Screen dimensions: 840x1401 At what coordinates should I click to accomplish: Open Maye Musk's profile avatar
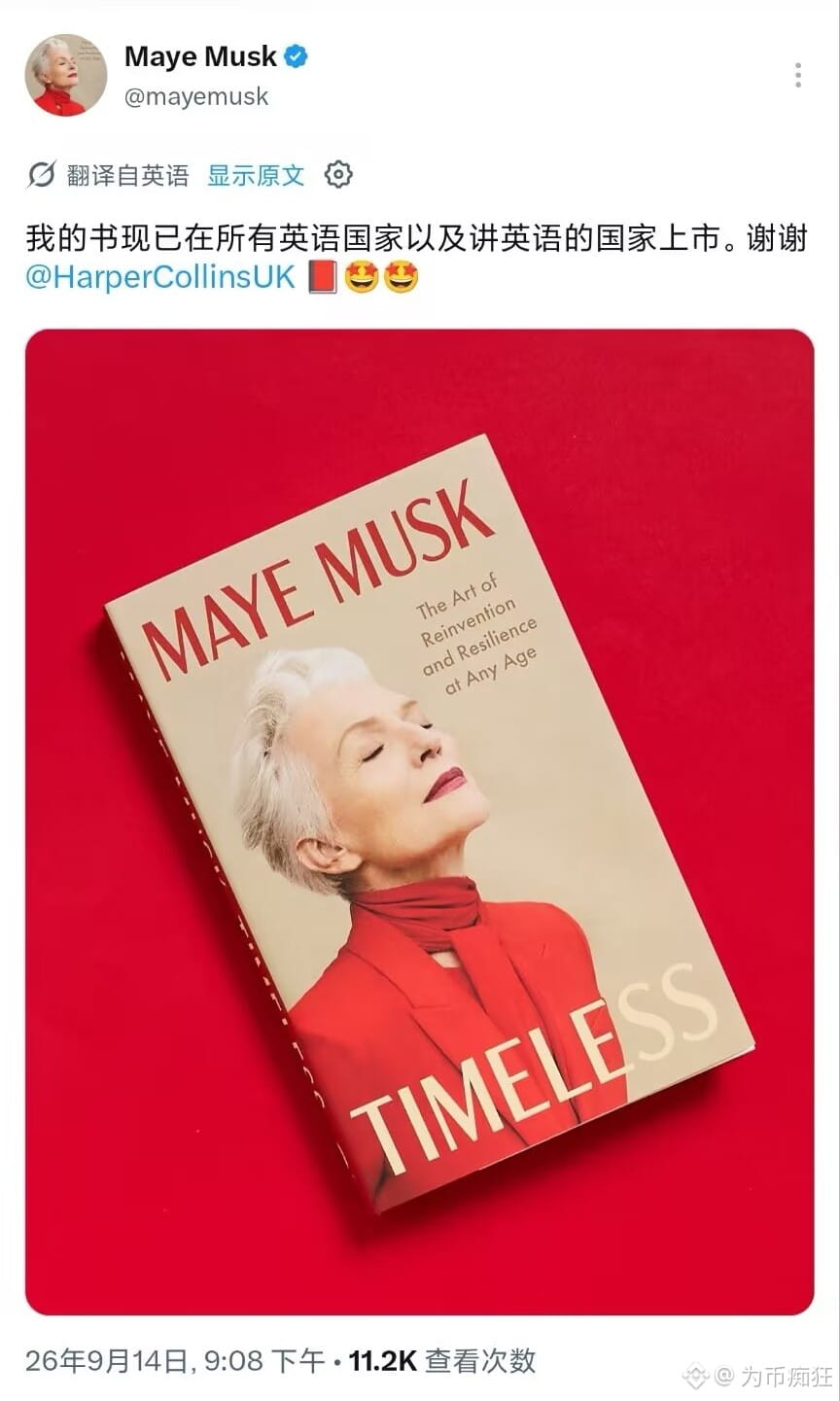pos(65,76)
